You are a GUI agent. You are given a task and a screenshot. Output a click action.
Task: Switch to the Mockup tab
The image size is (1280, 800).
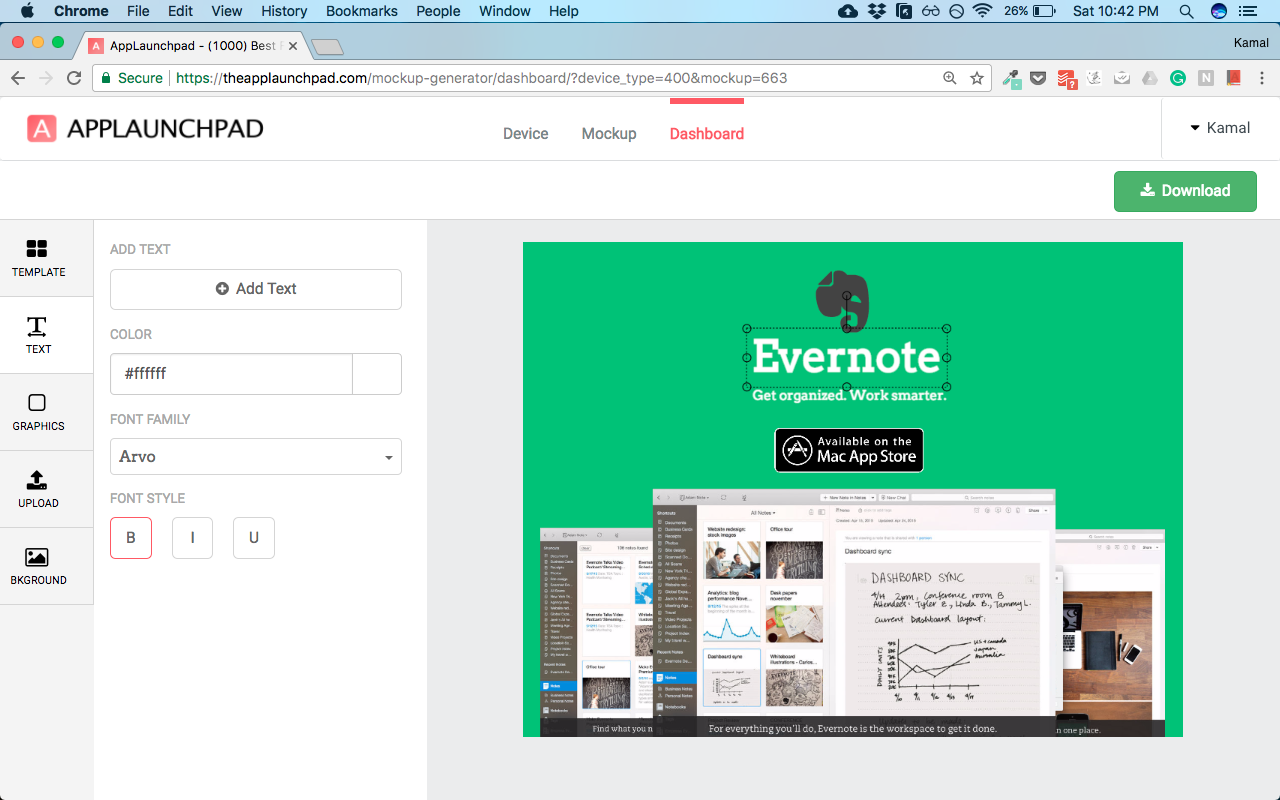609,134
